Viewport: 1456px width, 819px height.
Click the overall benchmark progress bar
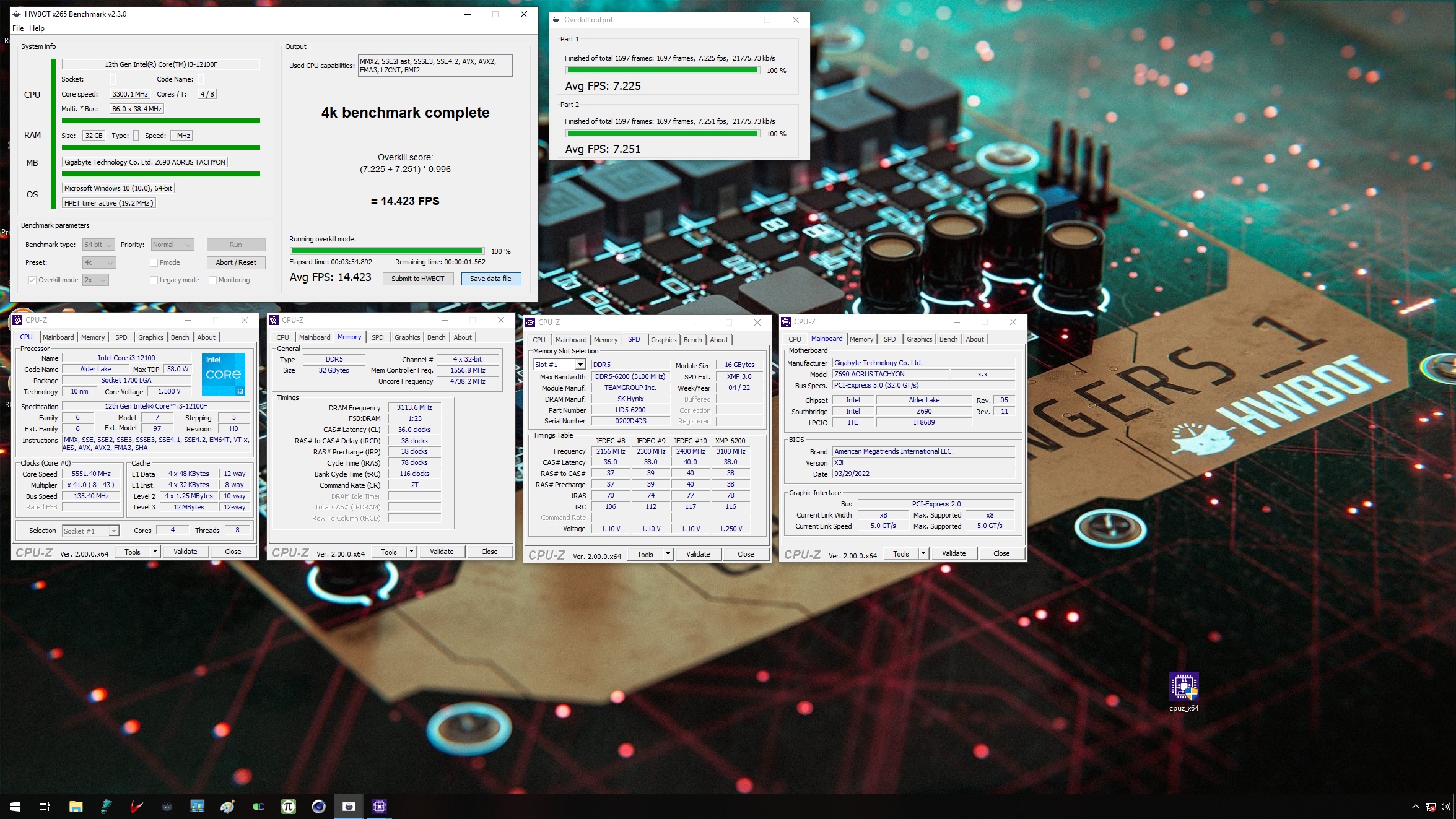click(387, 251)
